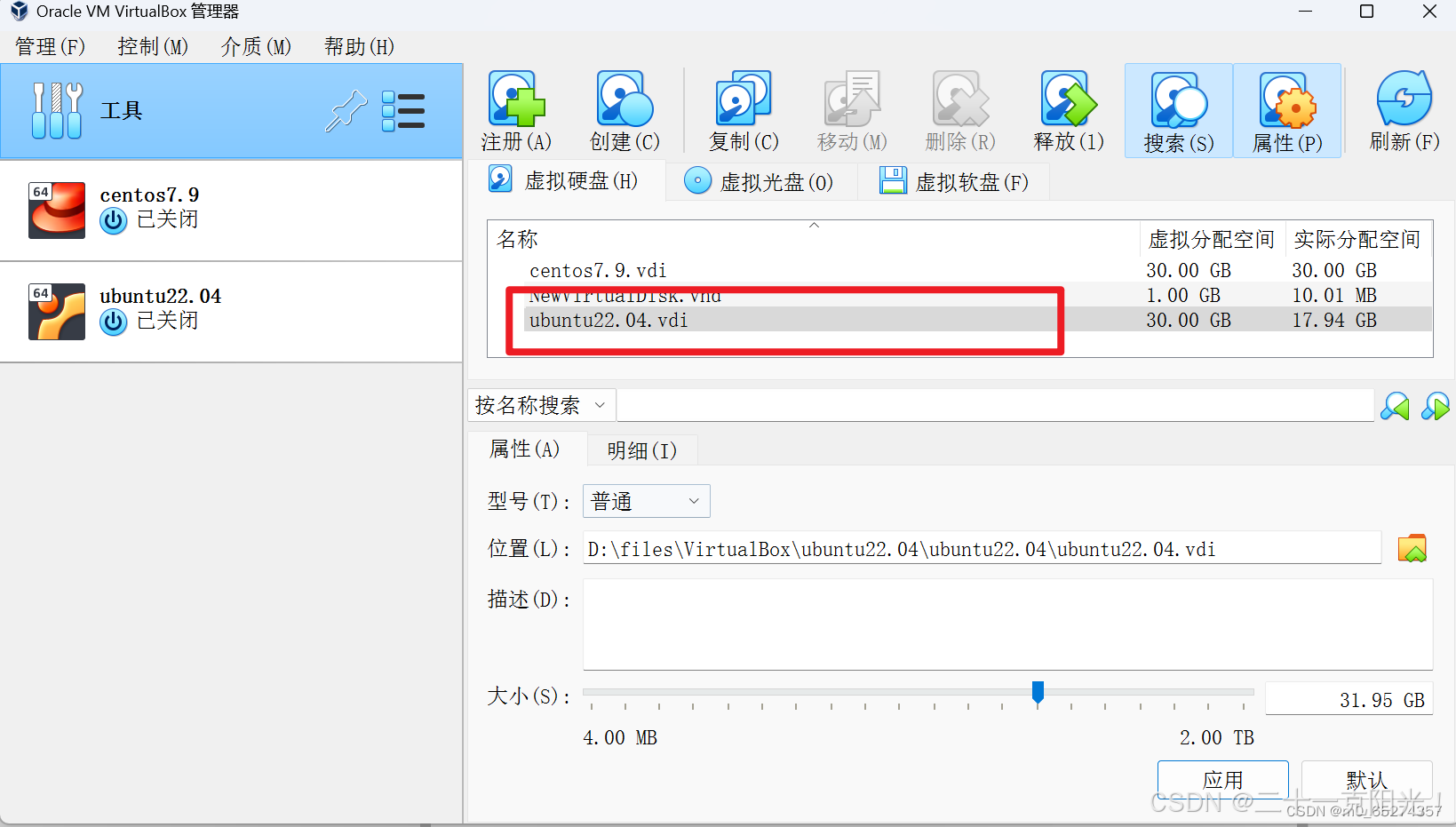Click the 应用 apply button
Screen dimensions: 1456x827
[1222, 780]
